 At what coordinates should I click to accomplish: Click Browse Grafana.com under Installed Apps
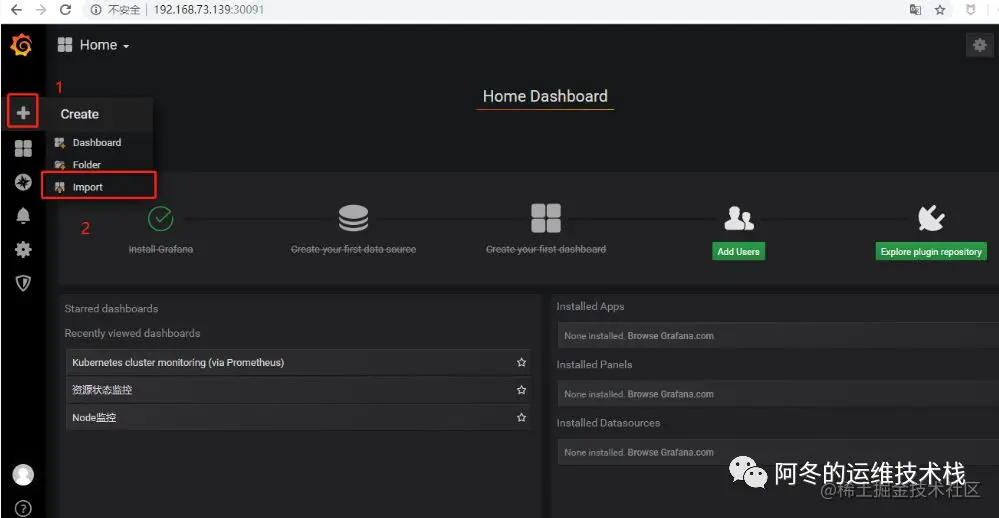(670, 336)
